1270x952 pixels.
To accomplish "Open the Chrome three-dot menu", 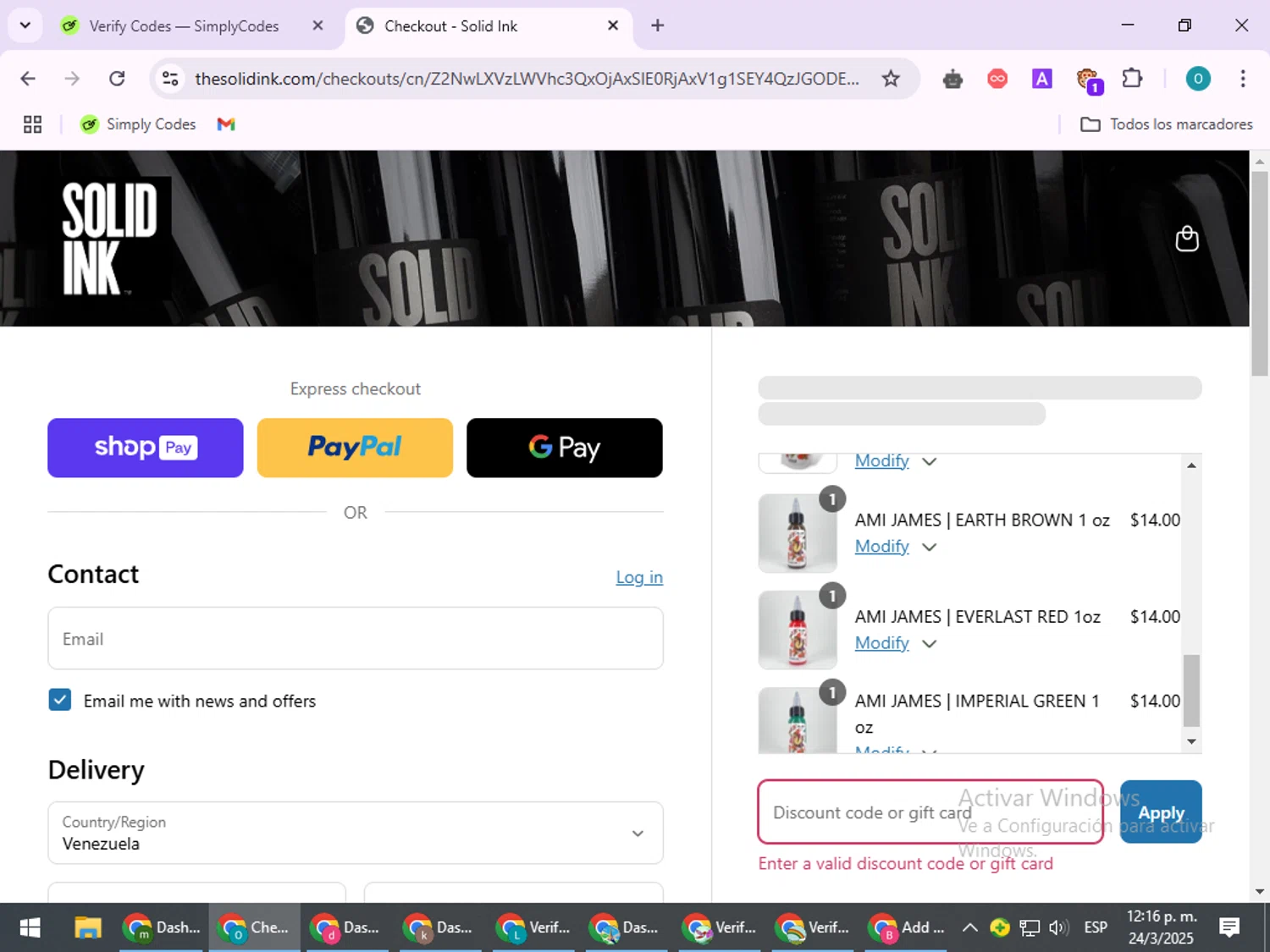I will (x=1242, y=79).
